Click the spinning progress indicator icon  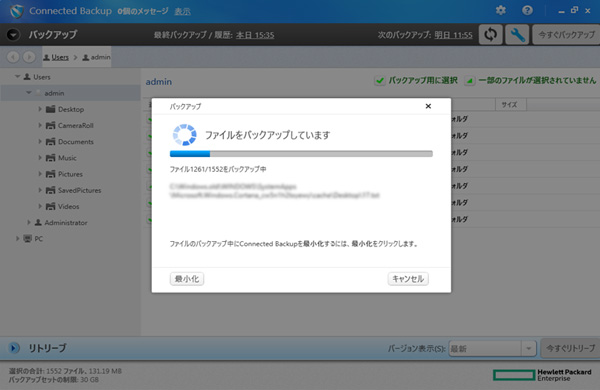[x=184, y=135]
